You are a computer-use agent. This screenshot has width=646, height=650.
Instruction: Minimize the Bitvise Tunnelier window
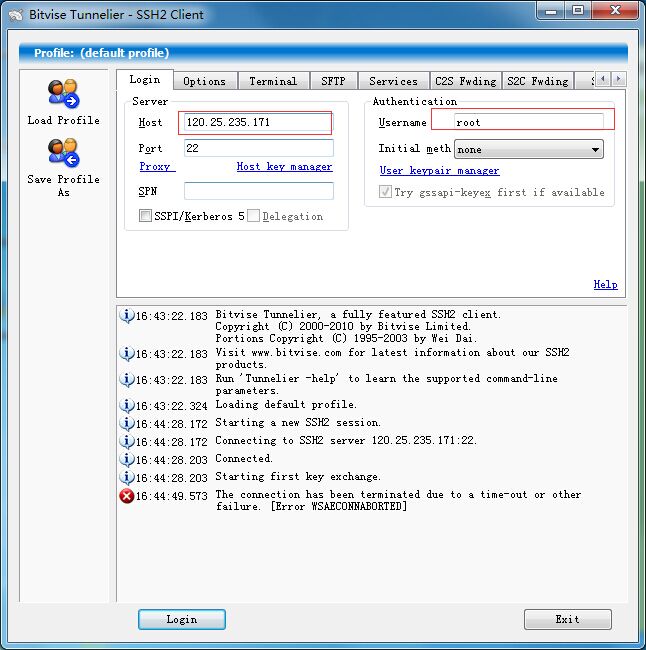click(551, 11)
